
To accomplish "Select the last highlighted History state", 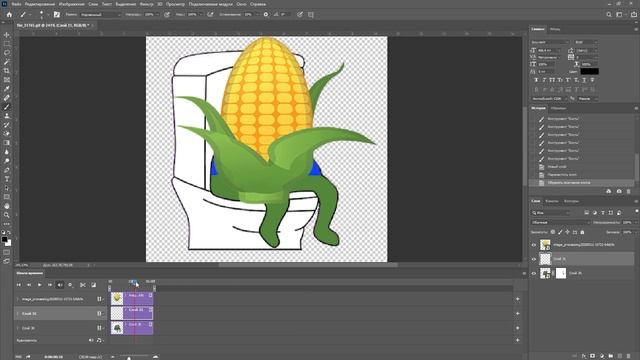I will pos(583,183).
